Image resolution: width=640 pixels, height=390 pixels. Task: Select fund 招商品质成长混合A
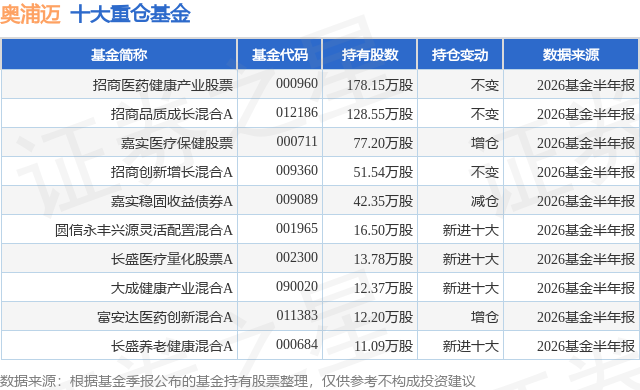point(172,114)
